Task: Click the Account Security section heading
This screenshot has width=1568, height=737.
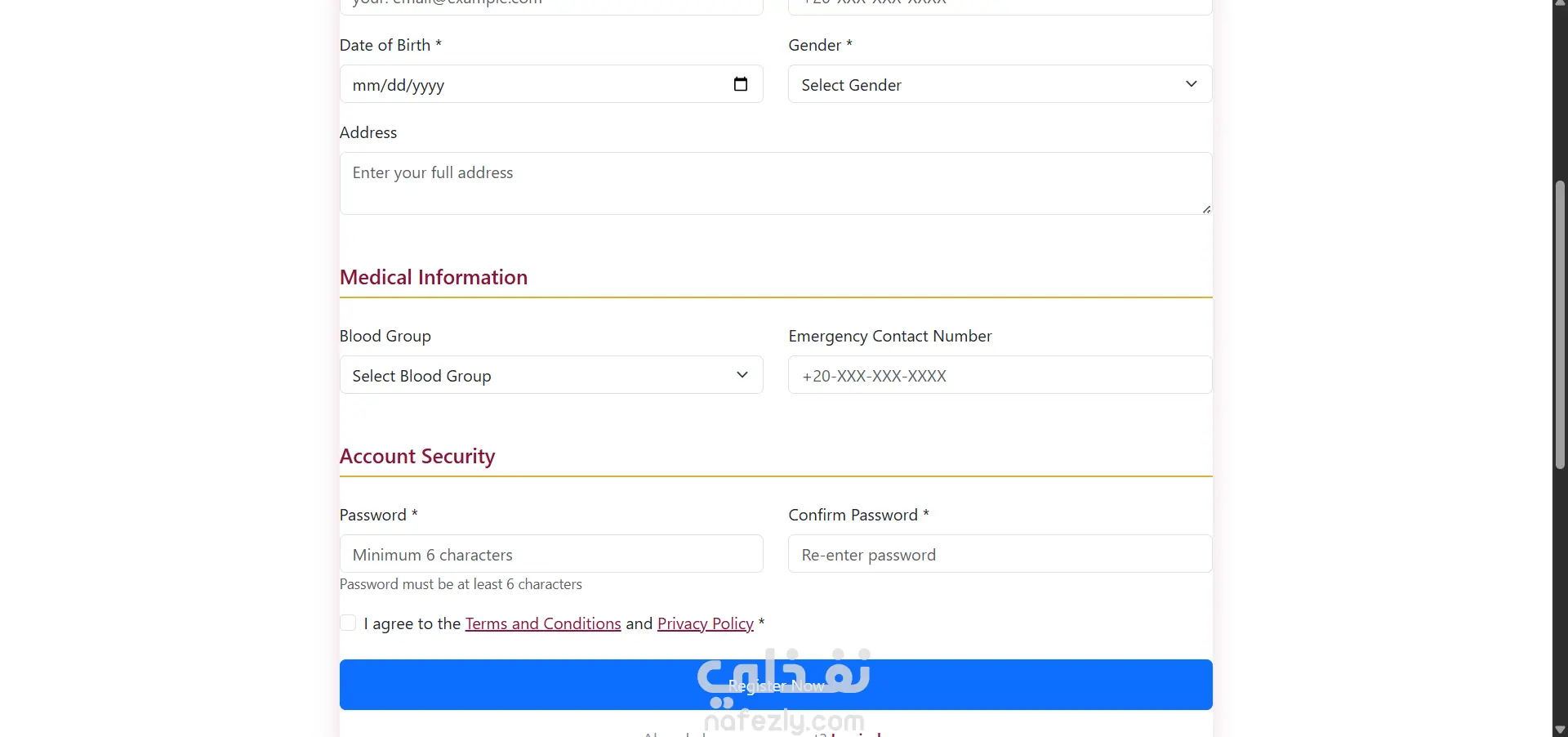Action: [417, 456]
